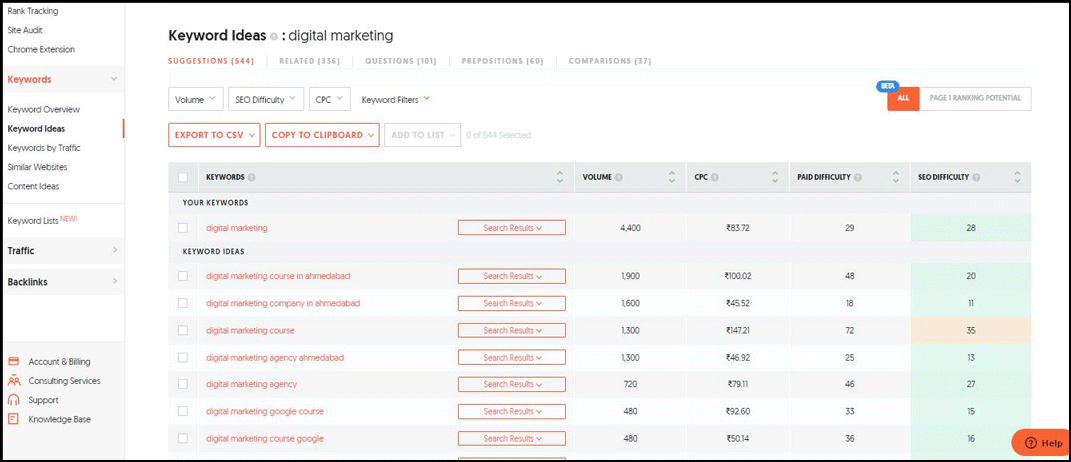The image size is (1071, 462).
Task: Click Export to CSV button
Action: pos(214,135)
